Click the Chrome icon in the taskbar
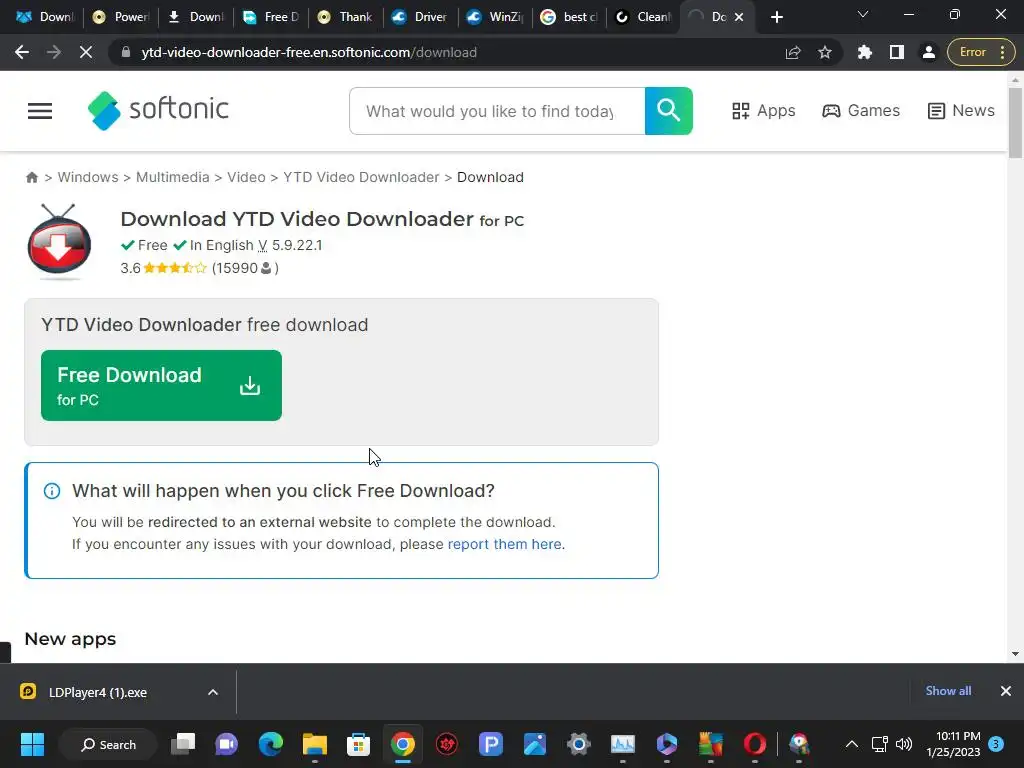Viewport: 1024px width, 768px height. (x=402, y=744)
